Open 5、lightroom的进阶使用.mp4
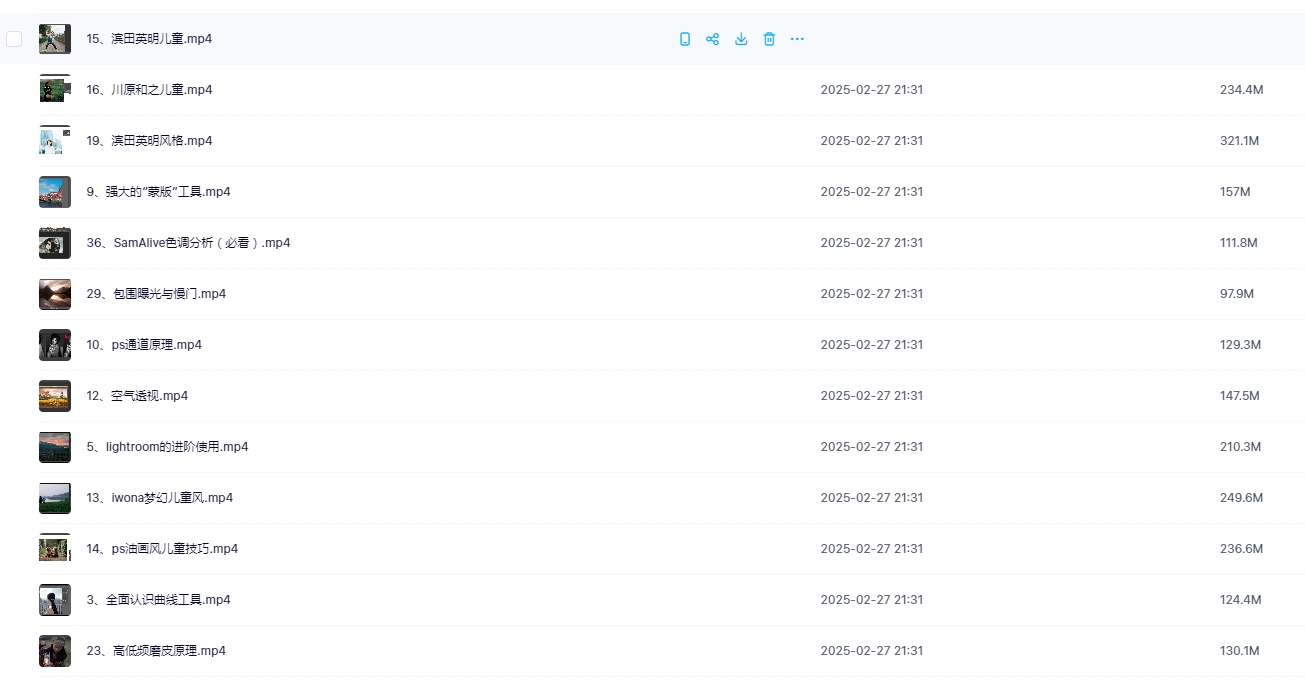 click(x=167, y=447)
